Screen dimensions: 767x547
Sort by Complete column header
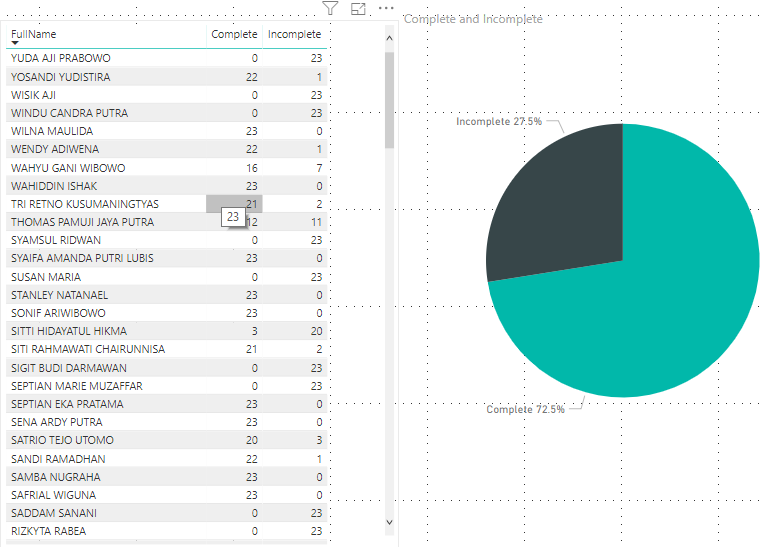coord(234,34)
